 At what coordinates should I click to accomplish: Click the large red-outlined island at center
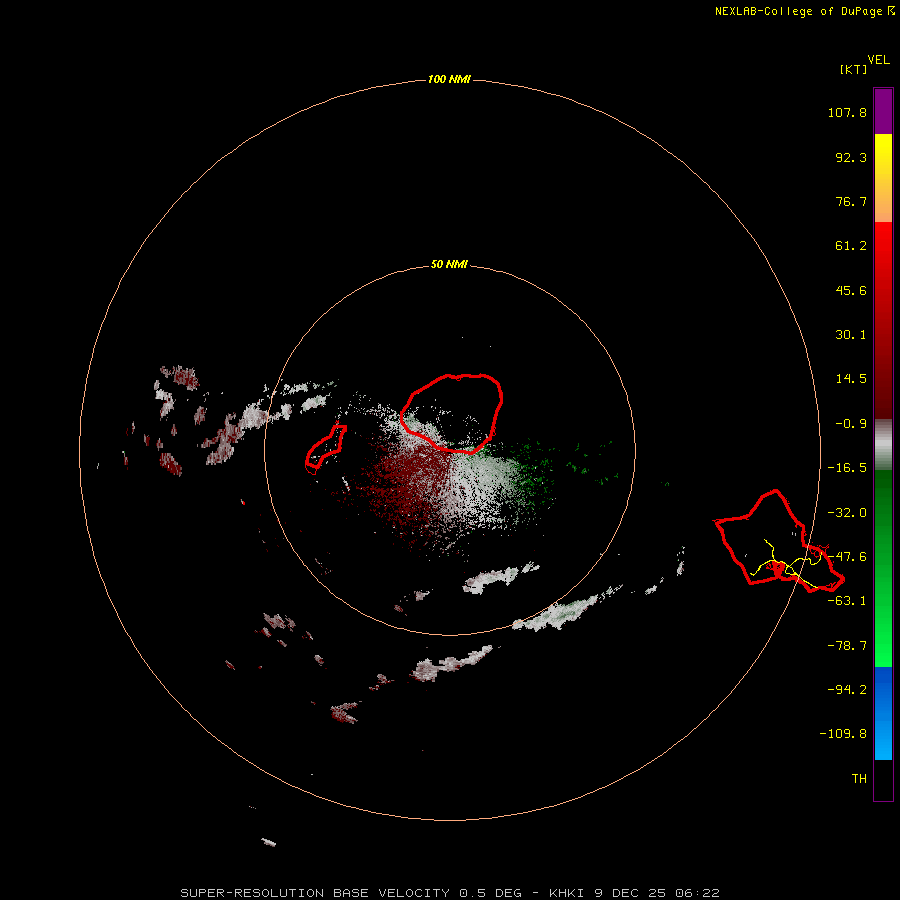coord(452,413)
